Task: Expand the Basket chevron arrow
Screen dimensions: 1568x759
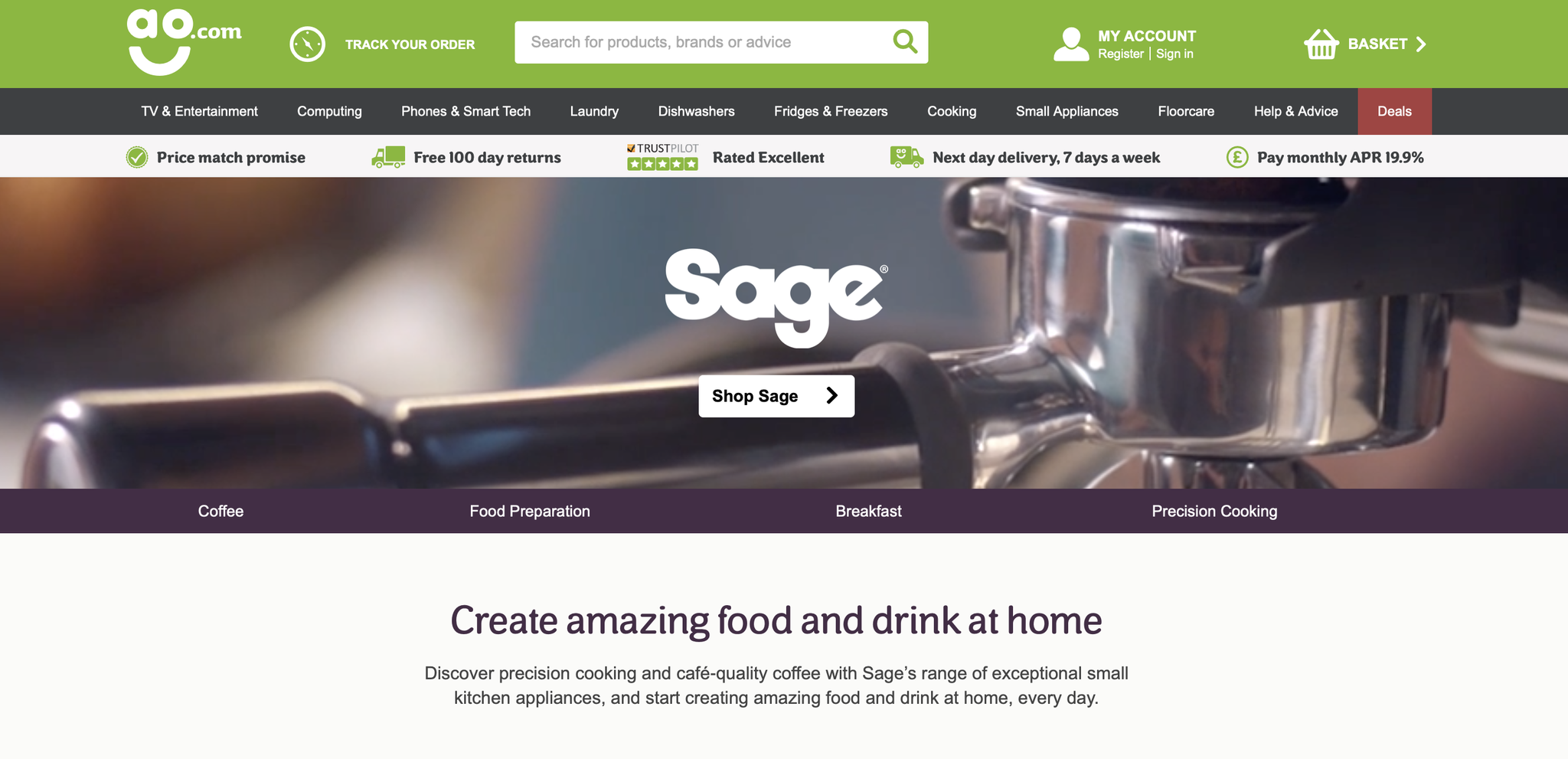Action: click(x=1421, y=44)
